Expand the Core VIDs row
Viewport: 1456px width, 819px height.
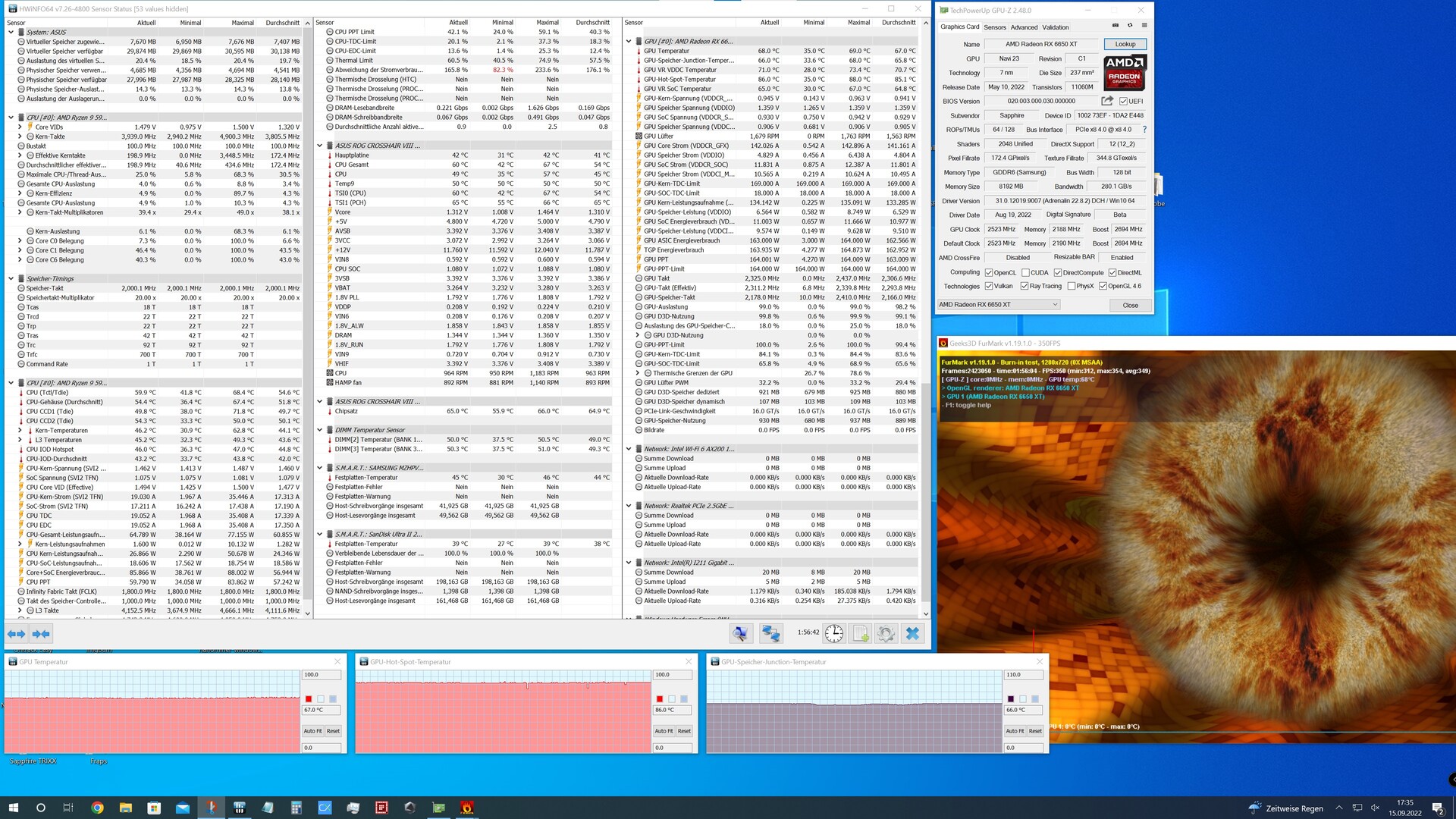20,127
